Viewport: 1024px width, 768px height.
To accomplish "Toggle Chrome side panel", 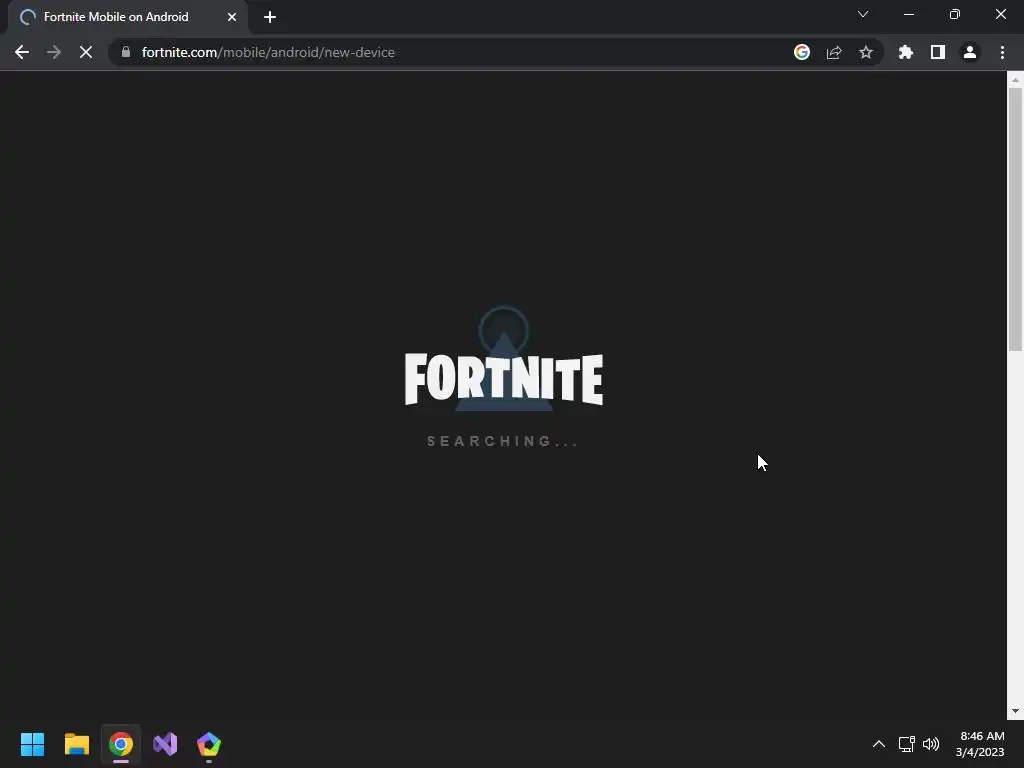I will (x=938, y=52).
